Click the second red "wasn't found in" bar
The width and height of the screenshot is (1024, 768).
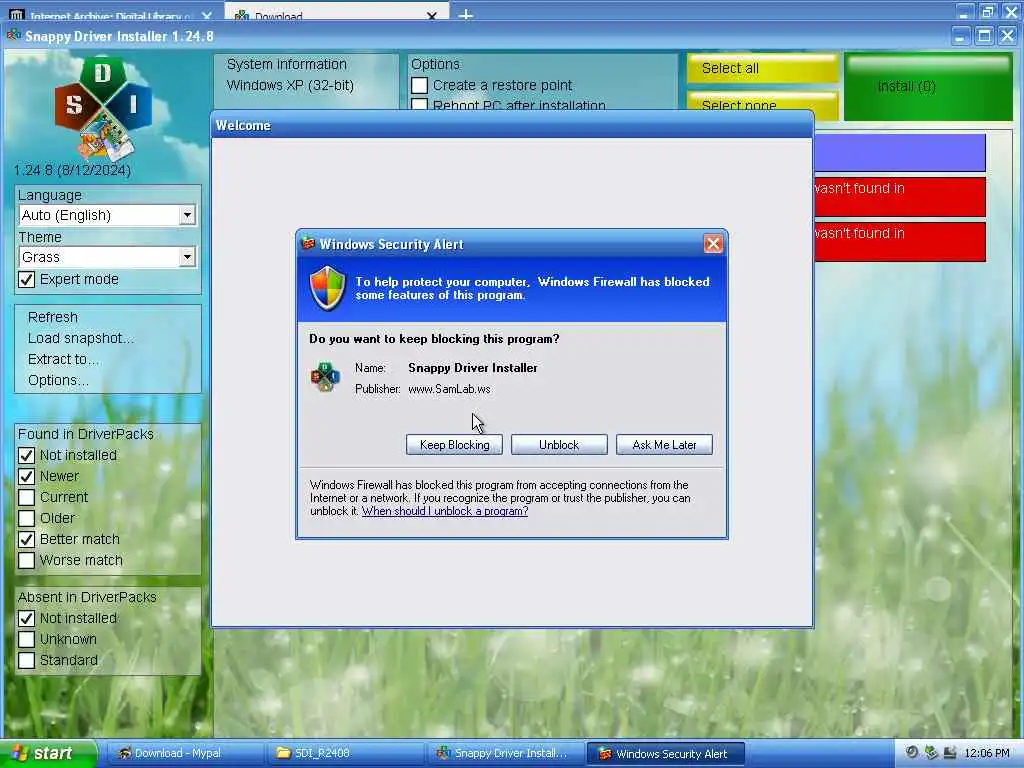(900, 242)
